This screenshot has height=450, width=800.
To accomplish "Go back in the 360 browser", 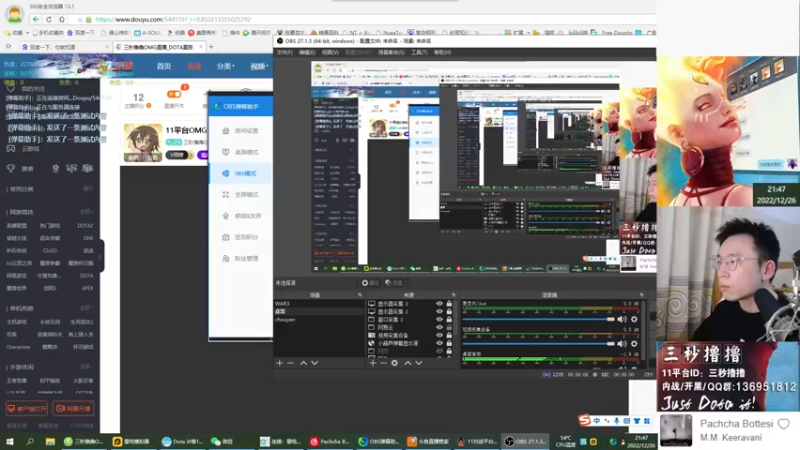I will 35,19.
